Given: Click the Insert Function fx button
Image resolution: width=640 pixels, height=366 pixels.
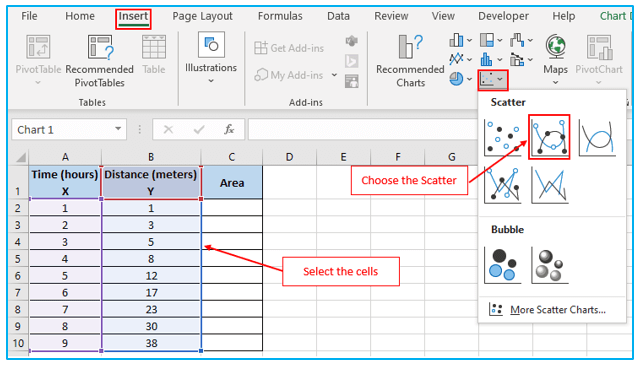Looking at the screenshot, I should click(x=229, y=130).
